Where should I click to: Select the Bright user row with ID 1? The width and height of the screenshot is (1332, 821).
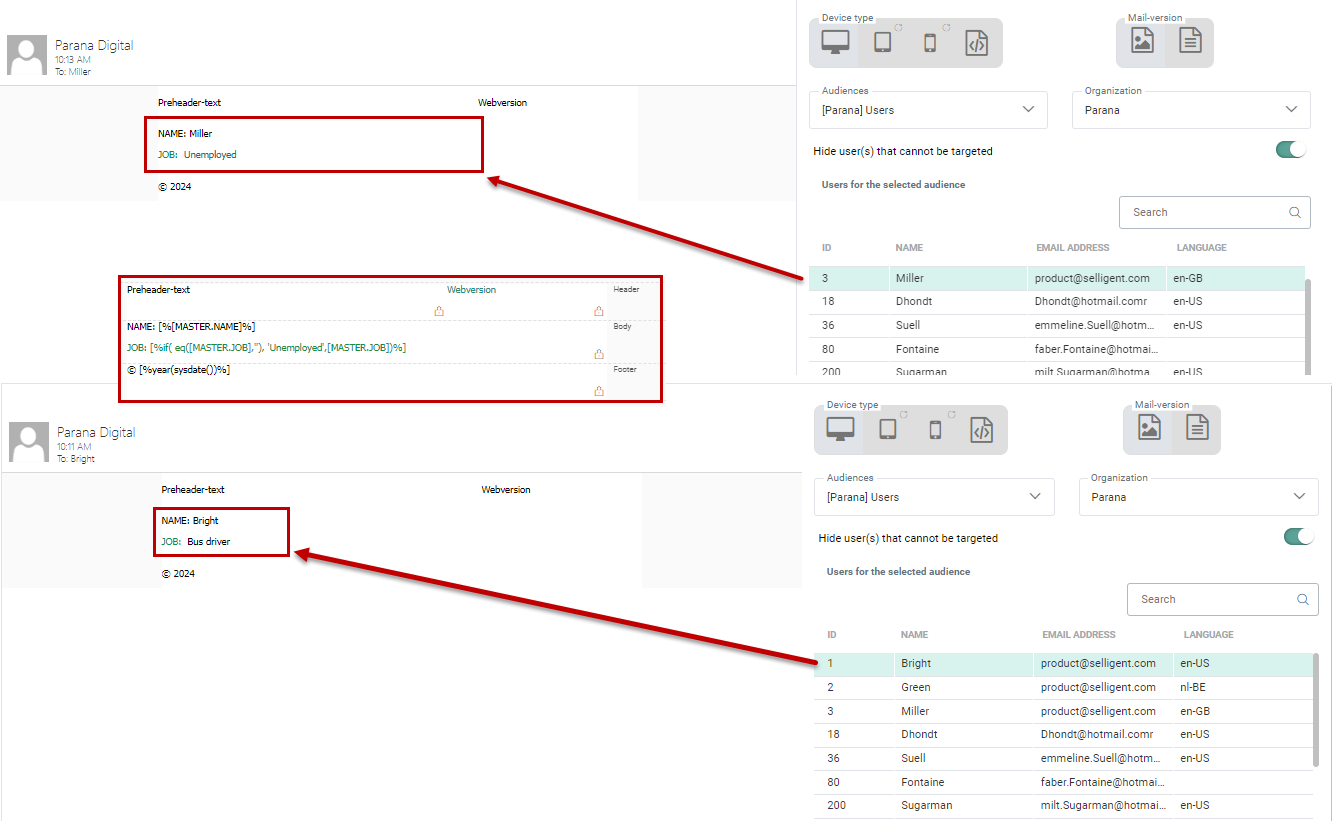[x=915, y=663]
